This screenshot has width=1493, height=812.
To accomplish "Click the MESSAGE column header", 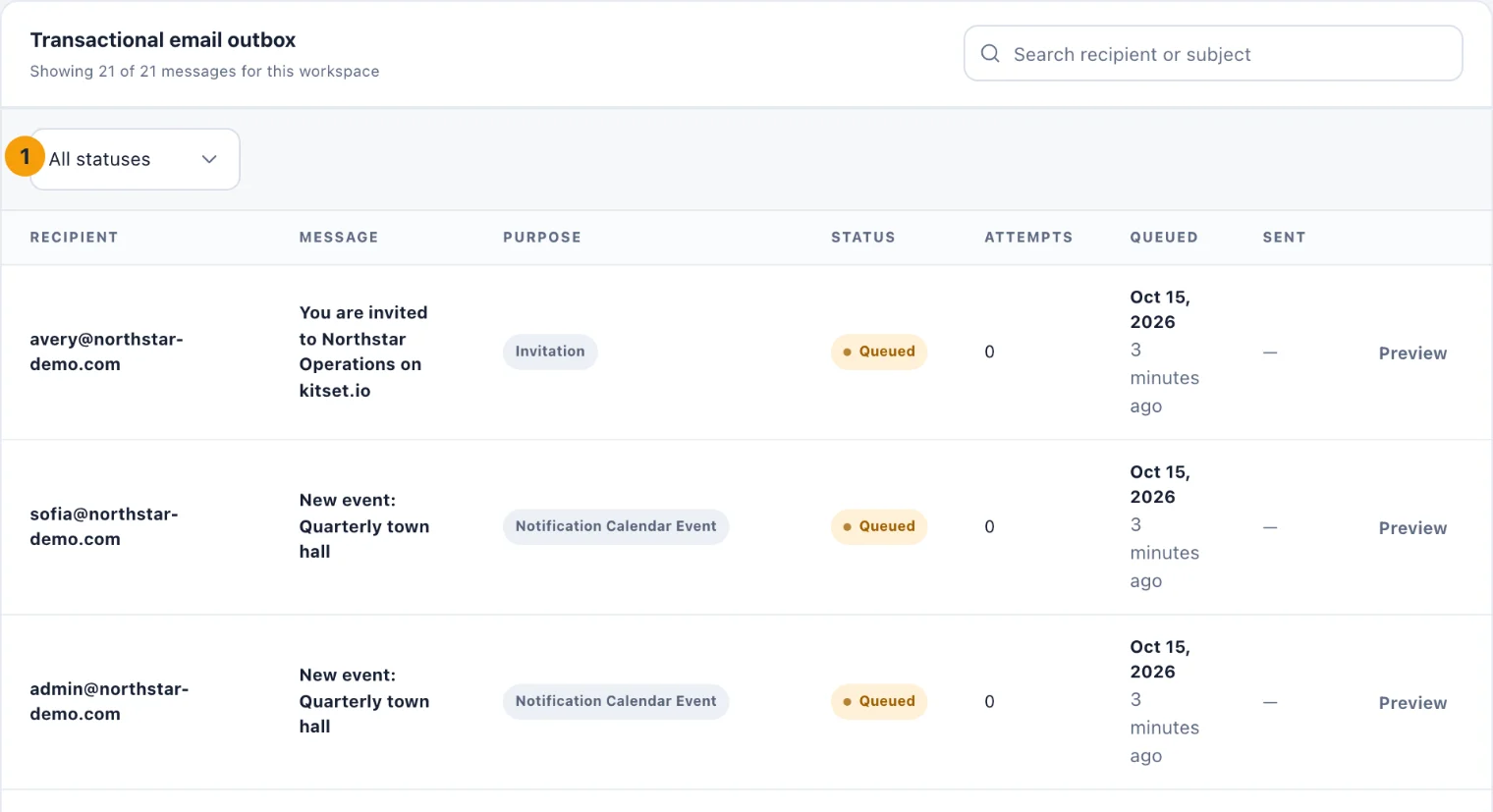I will [339, 237].
